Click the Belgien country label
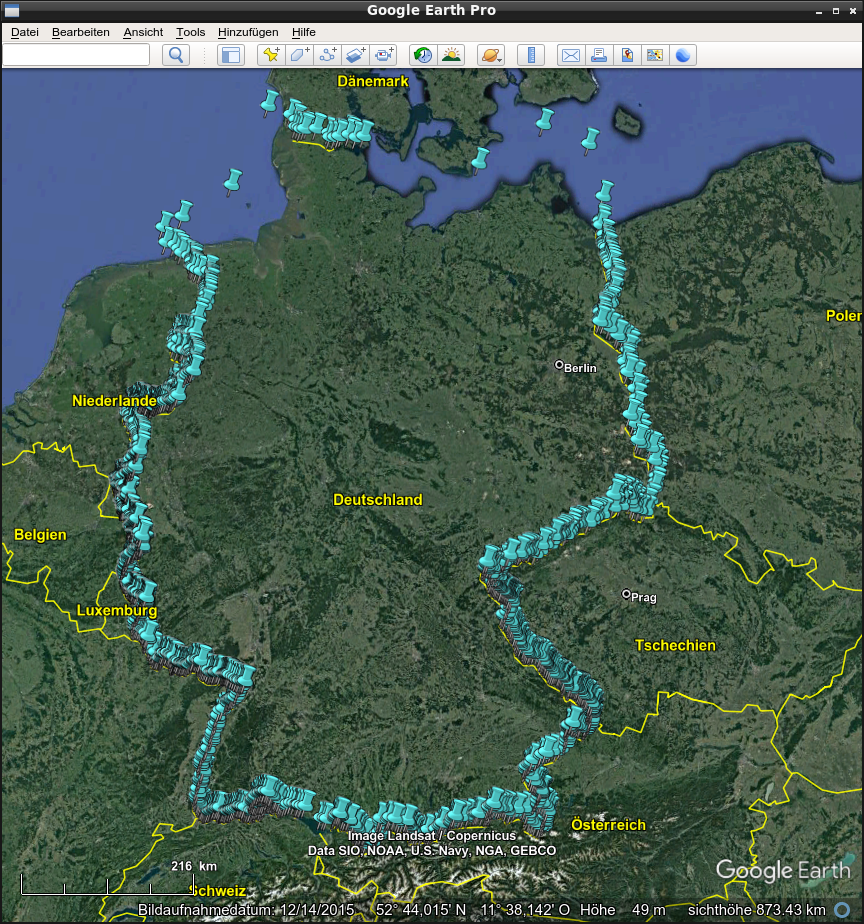Screen dimensions: 864x924 point(40,534)
